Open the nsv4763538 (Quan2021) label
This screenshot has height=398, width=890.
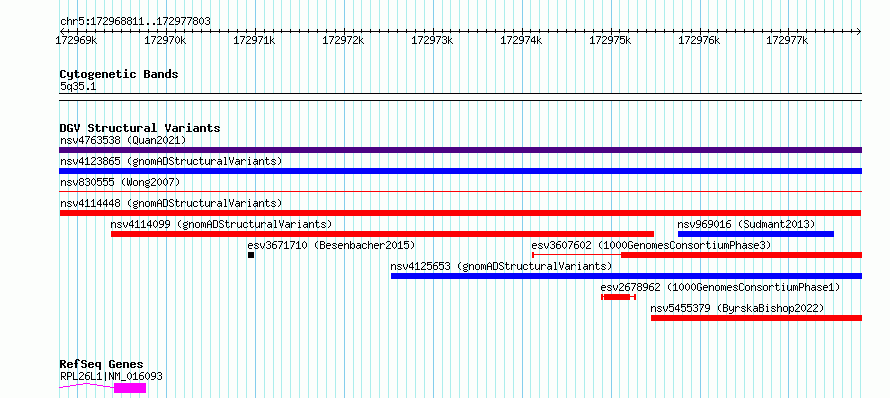pyautogui.click(x=123, y=140)
